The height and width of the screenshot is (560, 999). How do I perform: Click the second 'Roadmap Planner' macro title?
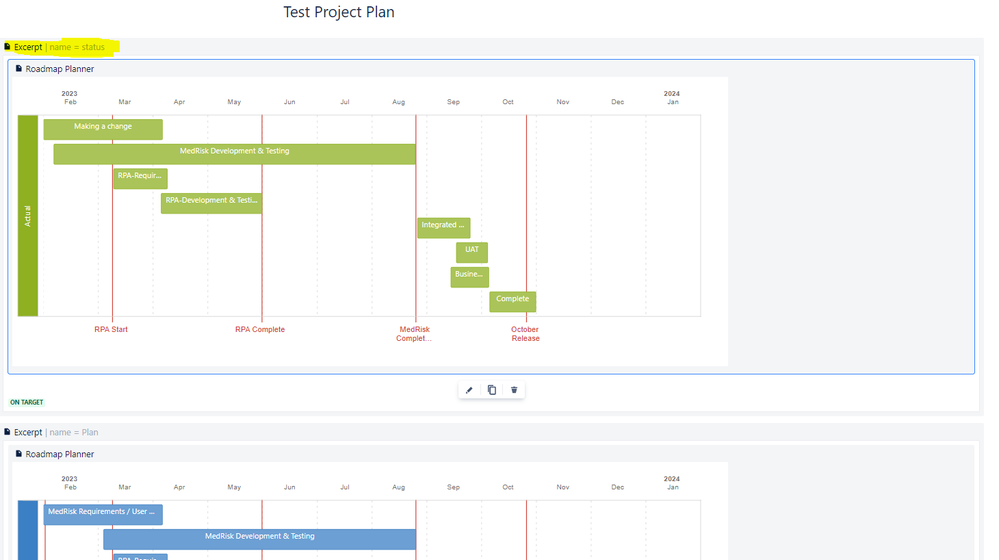59,454
